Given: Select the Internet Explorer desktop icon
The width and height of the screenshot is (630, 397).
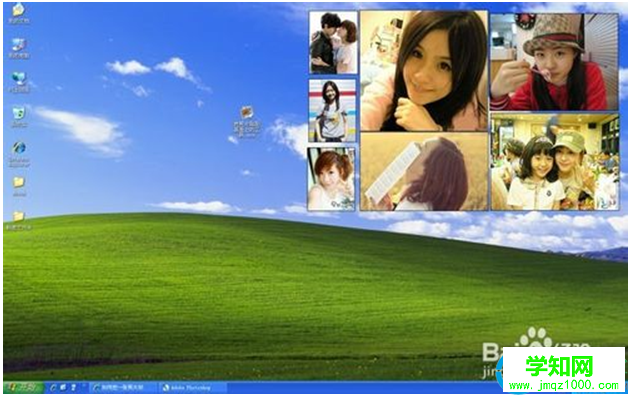Looking at the screenshot, I should coord(18,153).
